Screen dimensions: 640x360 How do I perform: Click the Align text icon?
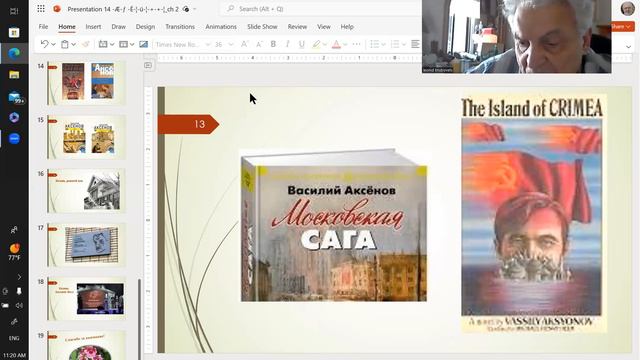(415, 44)
